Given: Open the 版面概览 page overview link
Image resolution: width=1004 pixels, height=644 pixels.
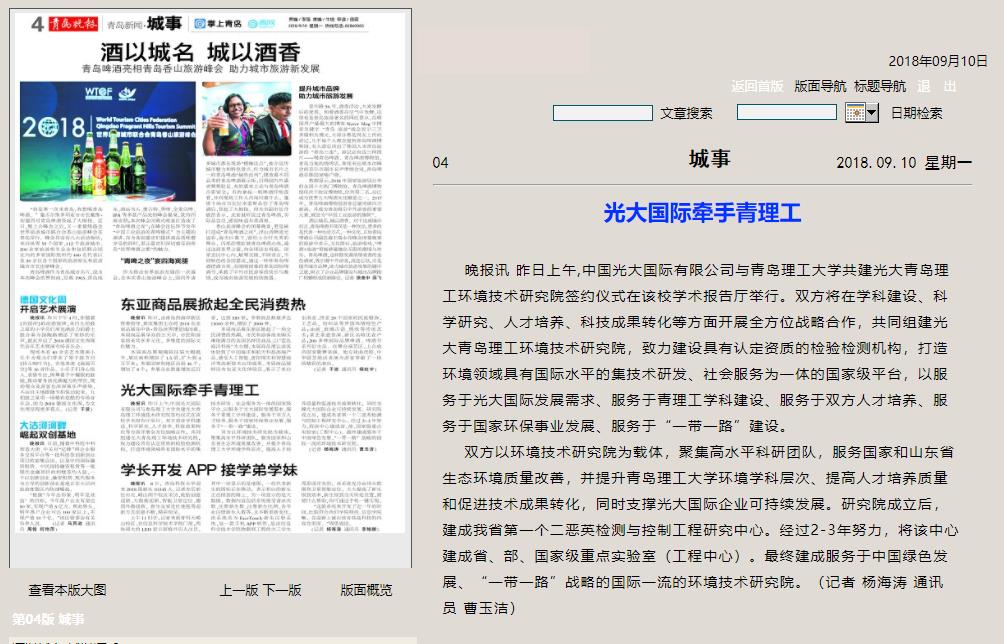Looking at the screenshot, I should click(366, 590).
